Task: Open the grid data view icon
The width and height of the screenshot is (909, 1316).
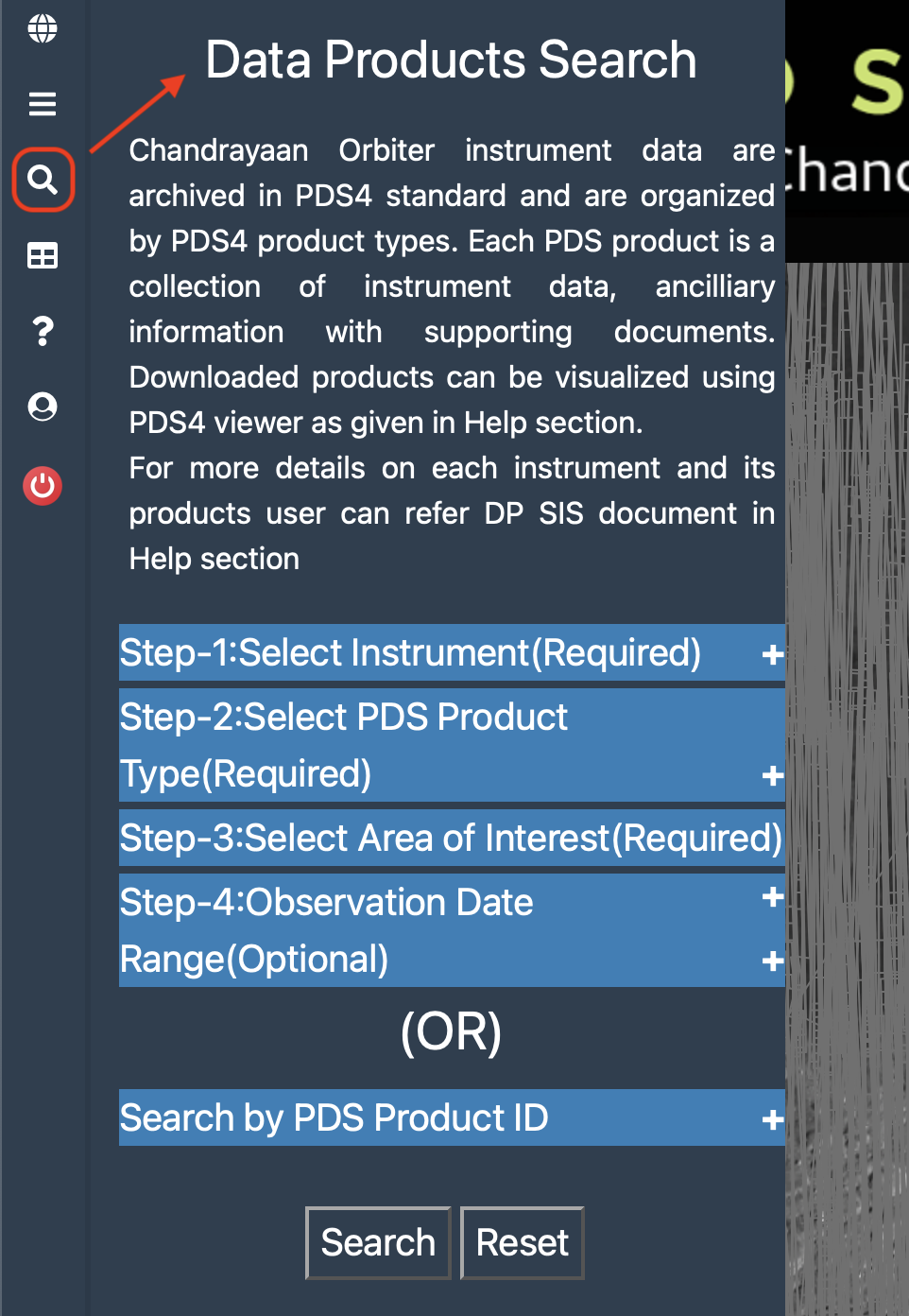Action: point(42,254)
